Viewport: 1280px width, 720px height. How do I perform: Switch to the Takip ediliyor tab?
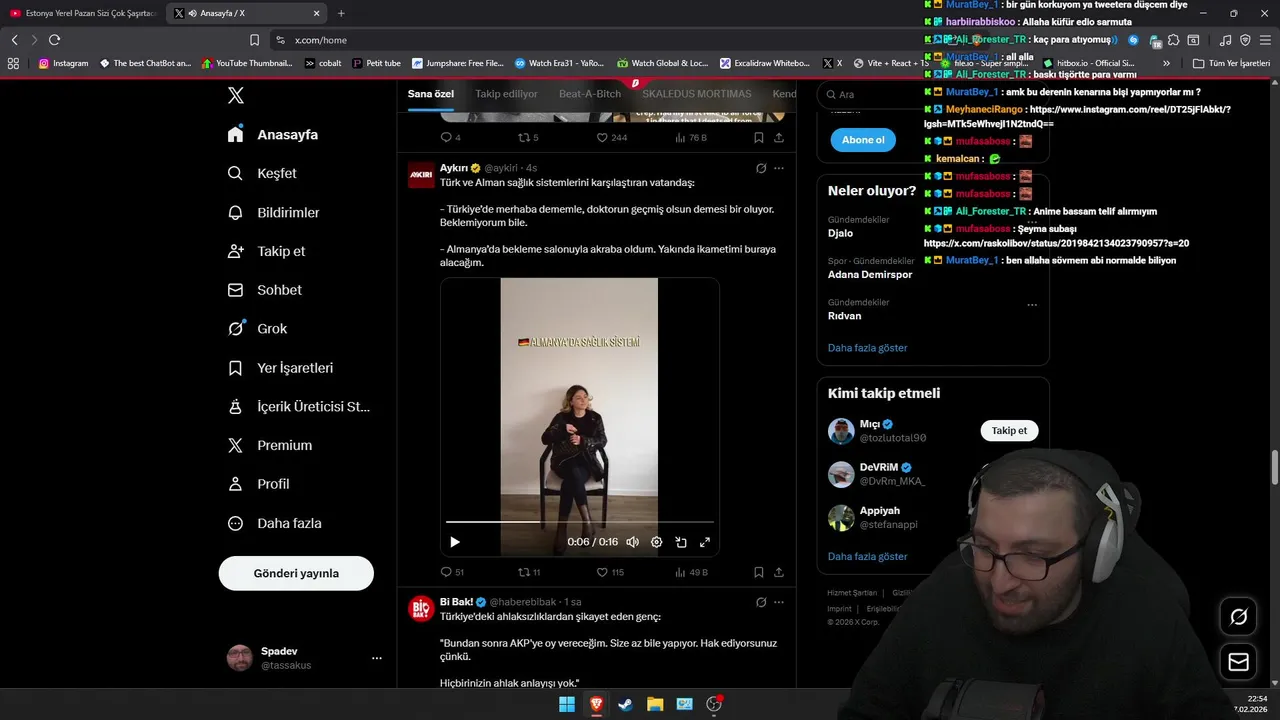click(x=506, y=94)
